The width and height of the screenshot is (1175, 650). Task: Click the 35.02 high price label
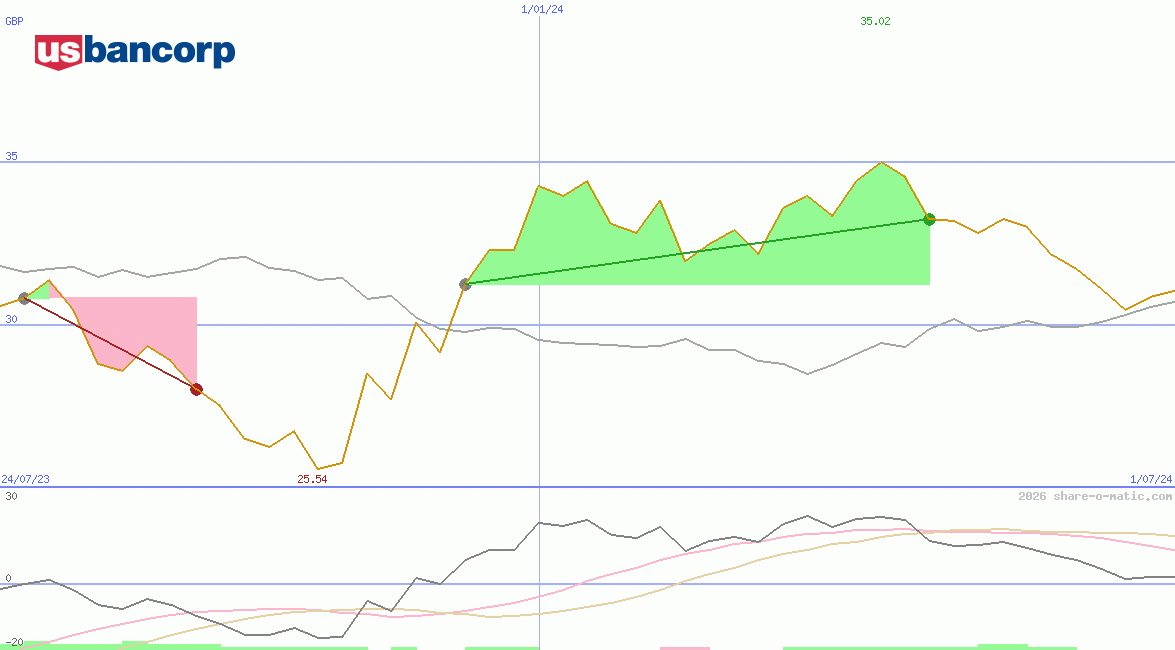coord(875,21)
